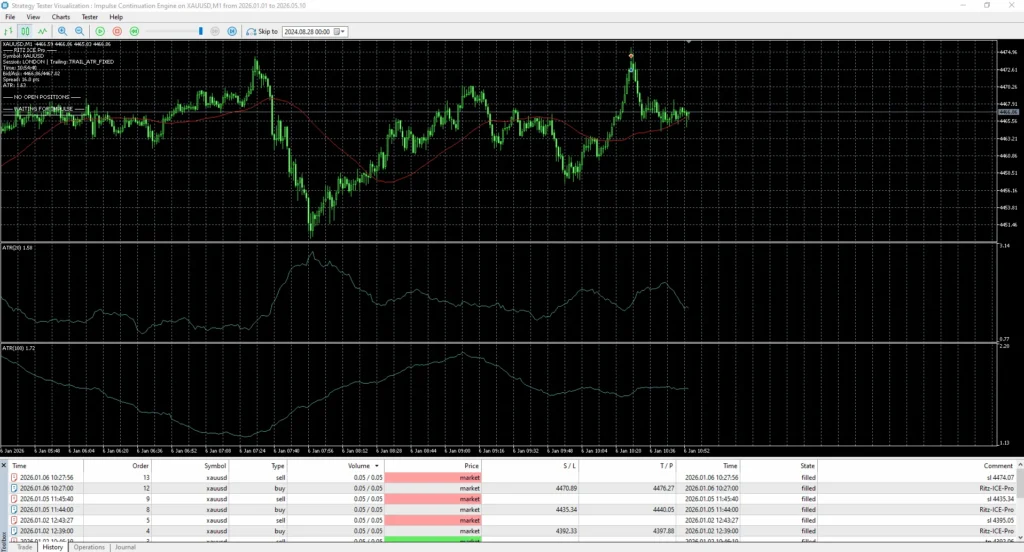Click the S/L value 4392.33
Viewport: 1024px width, 552px height.
tap(566, 531)
